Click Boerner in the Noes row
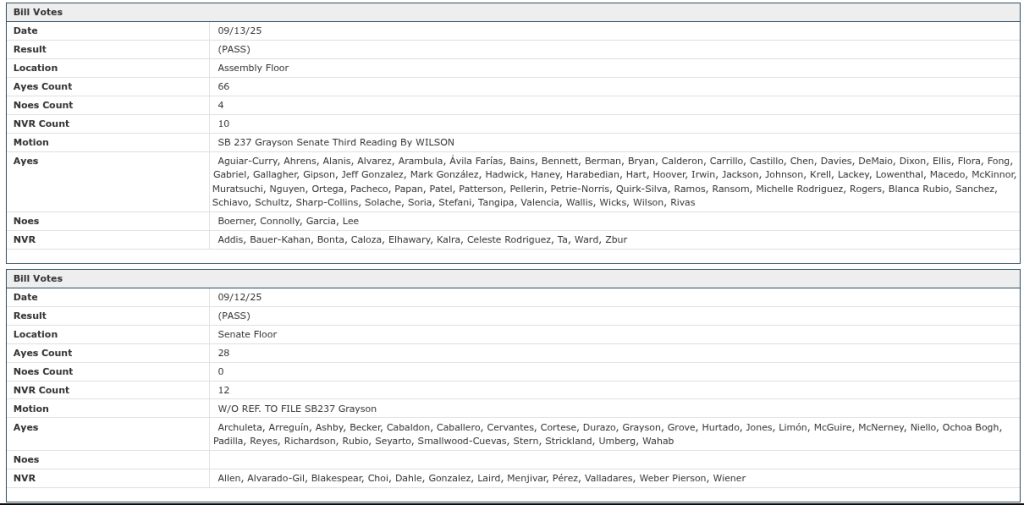This screenshot has height=505, width=1024. 236,221
